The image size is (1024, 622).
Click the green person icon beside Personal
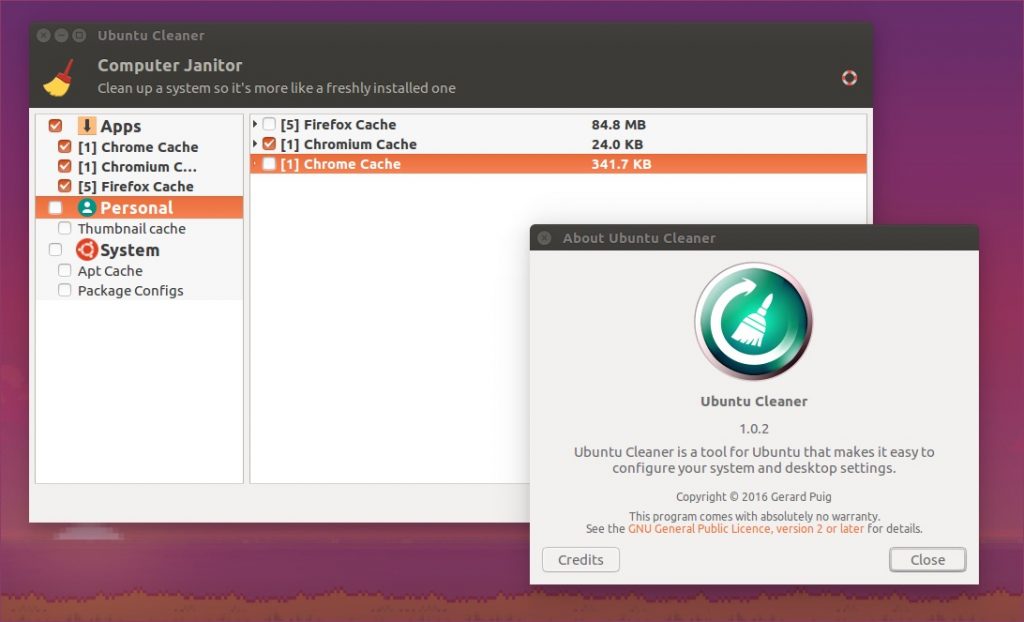point(90,207)
